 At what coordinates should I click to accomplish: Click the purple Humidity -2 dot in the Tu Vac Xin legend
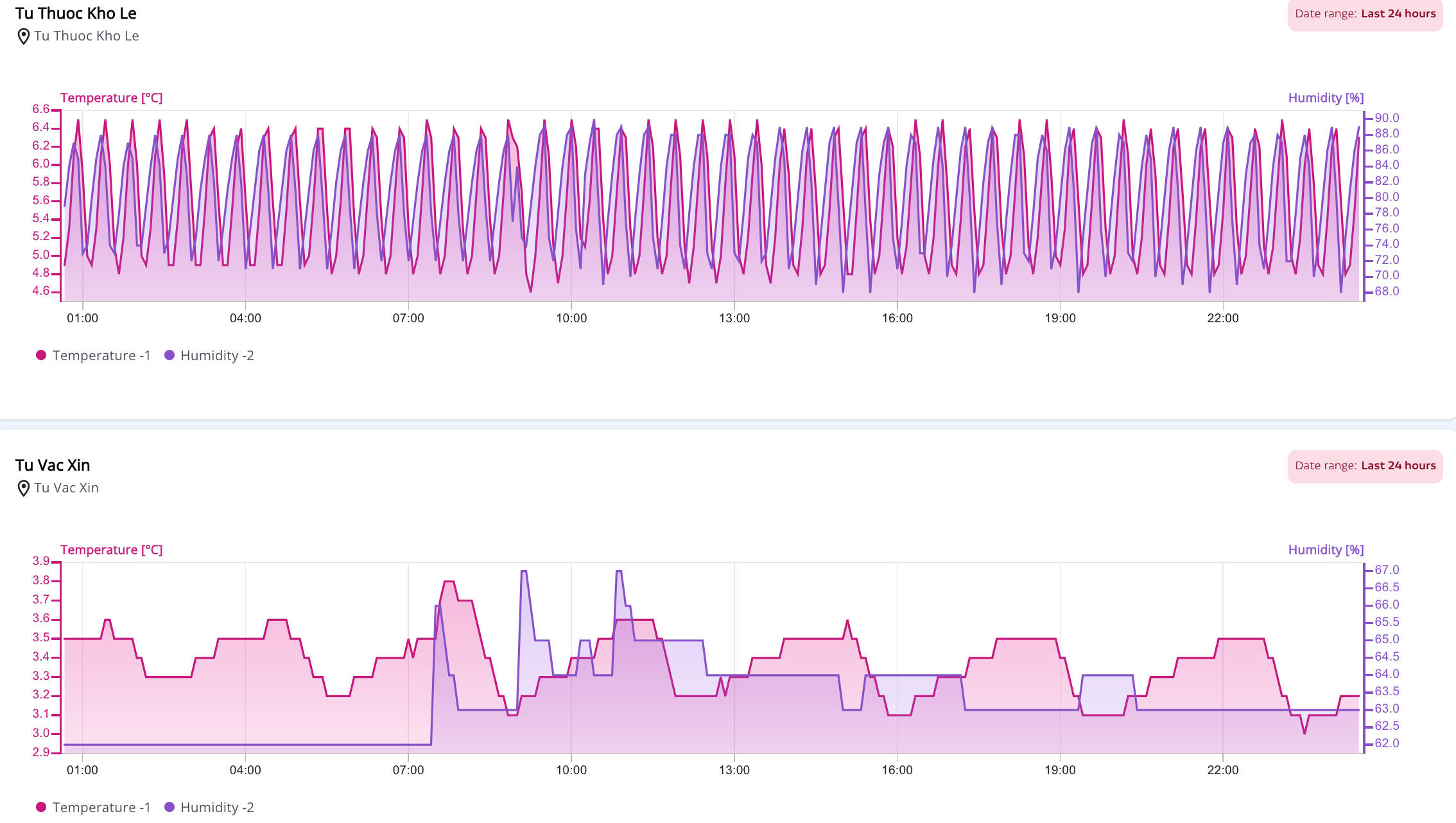point(169,807)
